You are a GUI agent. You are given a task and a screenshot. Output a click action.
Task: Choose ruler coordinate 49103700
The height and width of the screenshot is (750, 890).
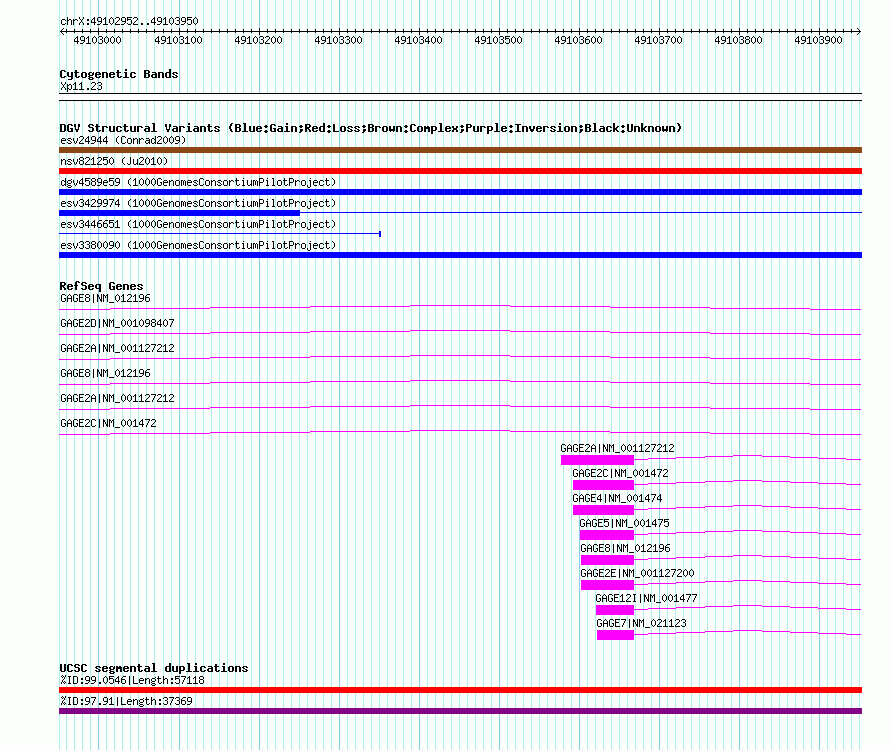coord(658,40)
